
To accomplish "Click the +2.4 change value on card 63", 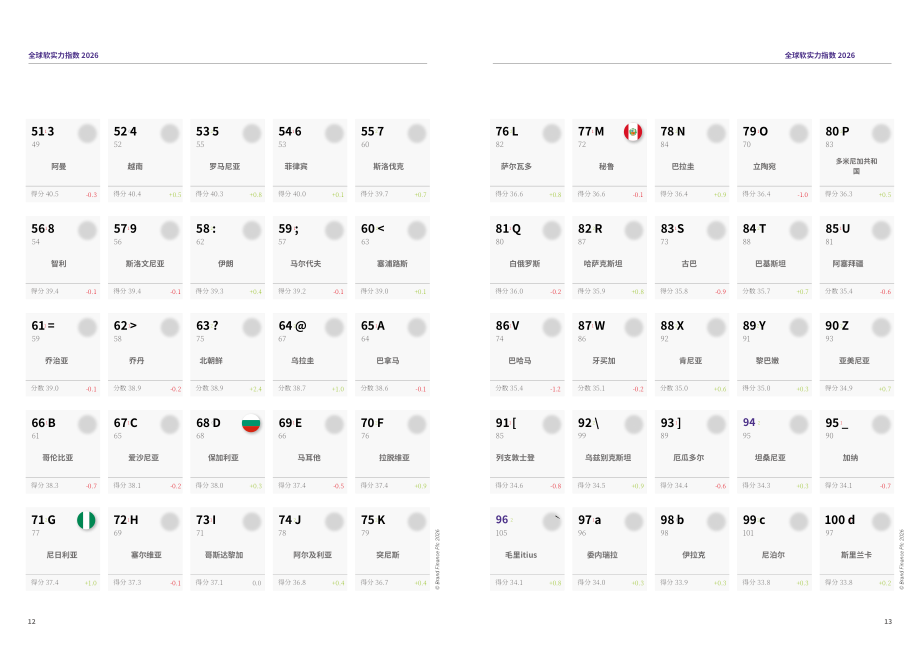I will point(256,389).
